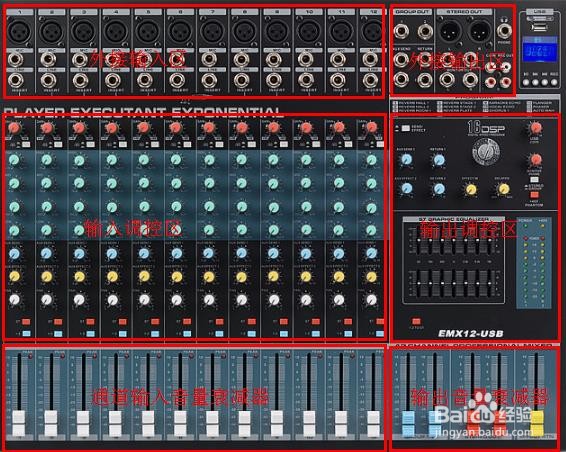
Task: Click the yellow Effect In knob
Action: pyautogui.click(x=470, y=189)
